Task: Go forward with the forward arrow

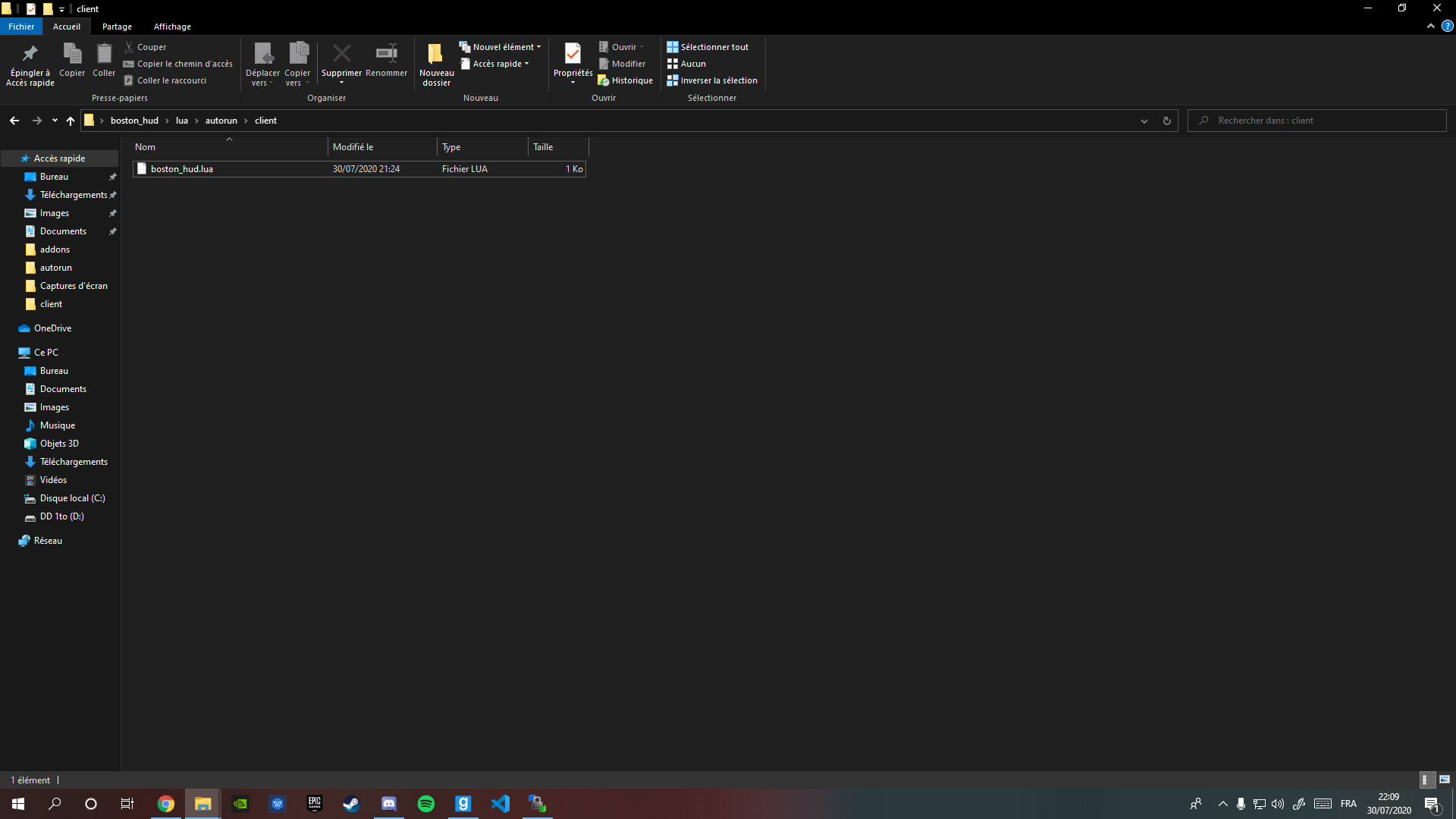Action: tap(36, 121)
